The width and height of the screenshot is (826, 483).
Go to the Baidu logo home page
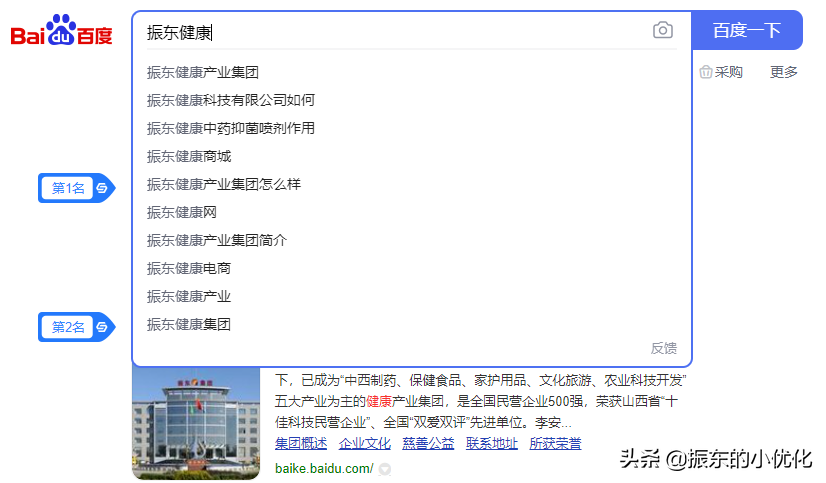(x=62, y=30)
